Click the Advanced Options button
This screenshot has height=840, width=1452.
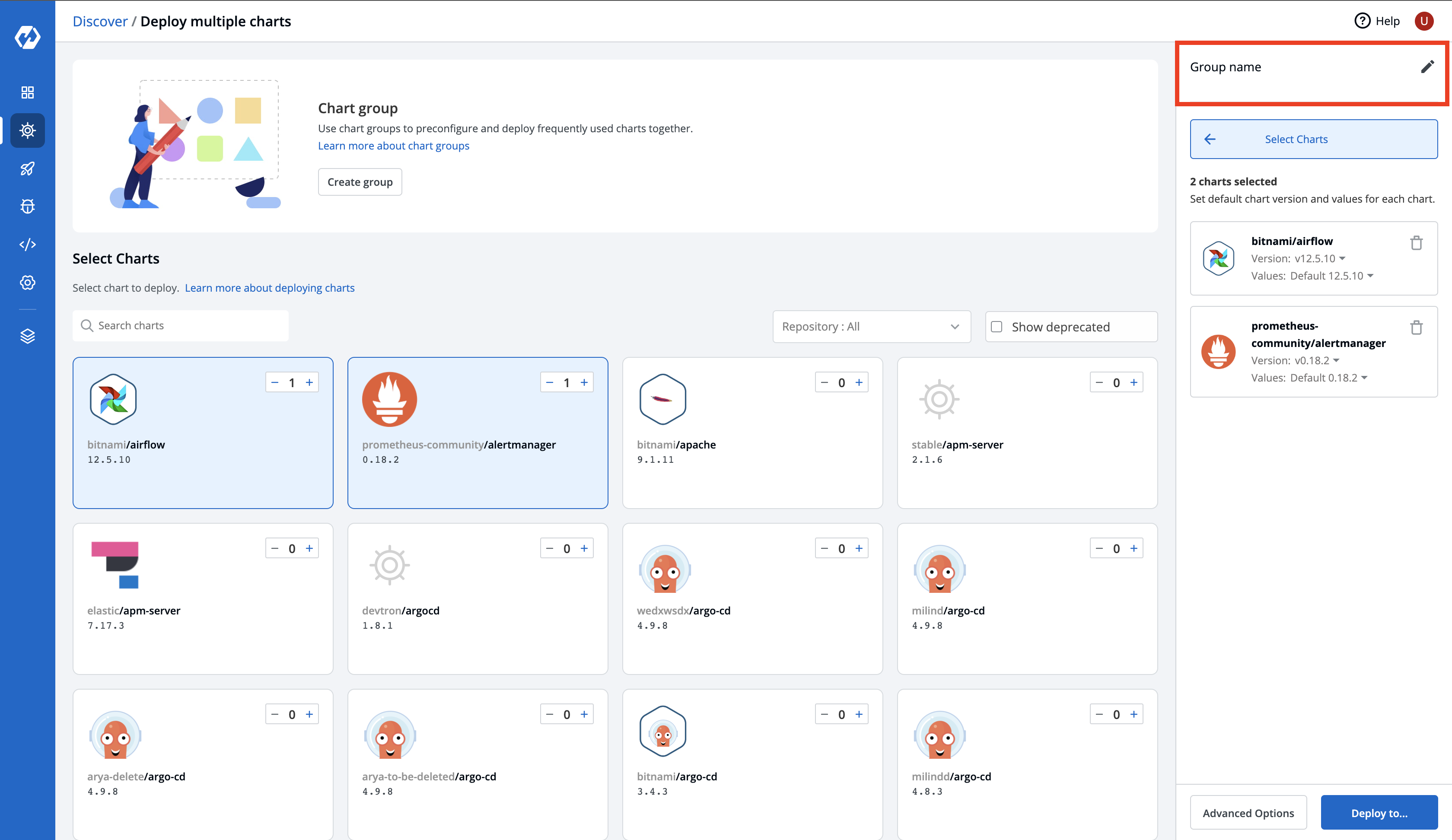click(x=1248, y=813)
